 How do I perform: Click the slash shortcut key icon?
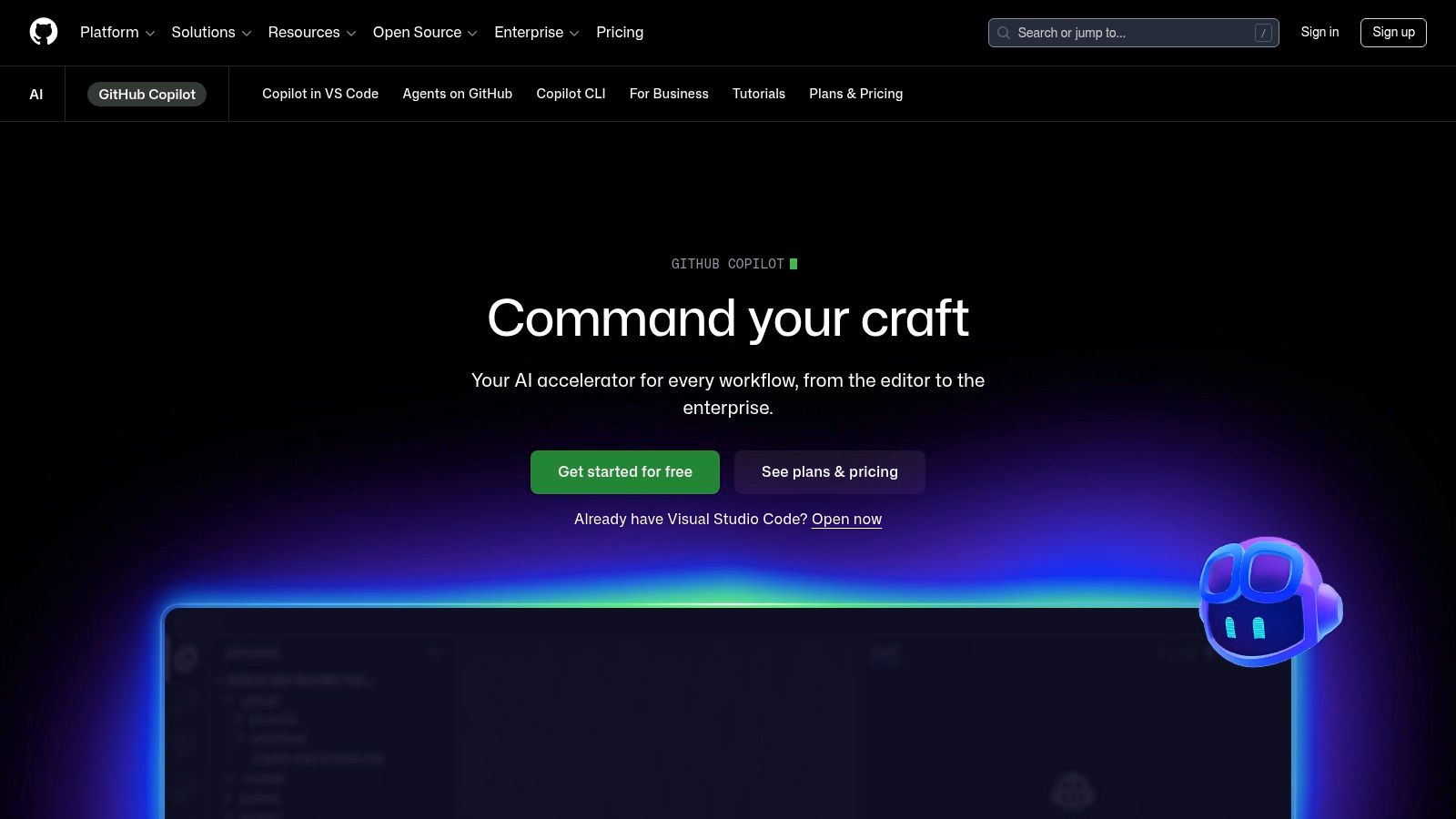point(1263,33)
